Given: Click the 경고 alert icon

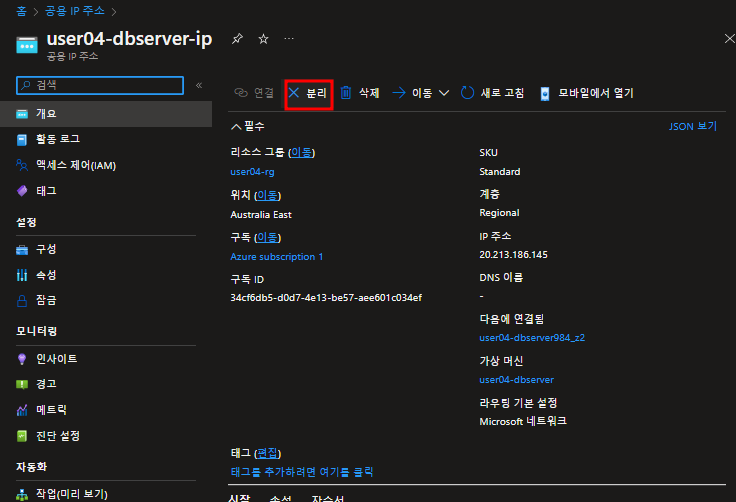Looking at the screenshot, I should 22,385.
